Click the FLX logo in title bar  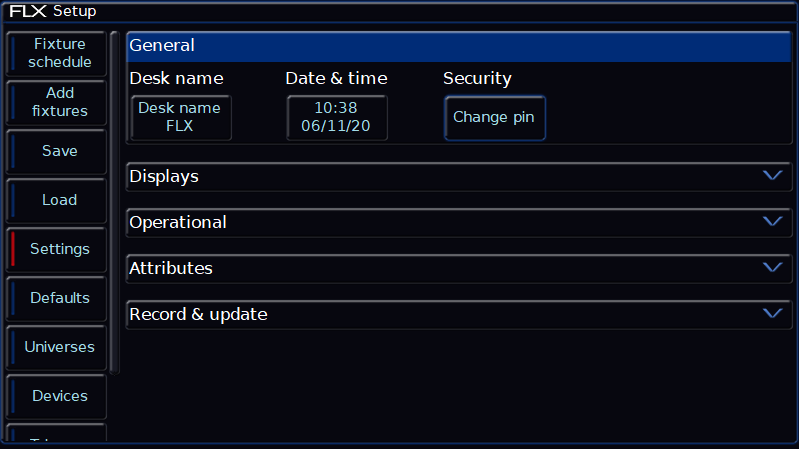[28, 11]
